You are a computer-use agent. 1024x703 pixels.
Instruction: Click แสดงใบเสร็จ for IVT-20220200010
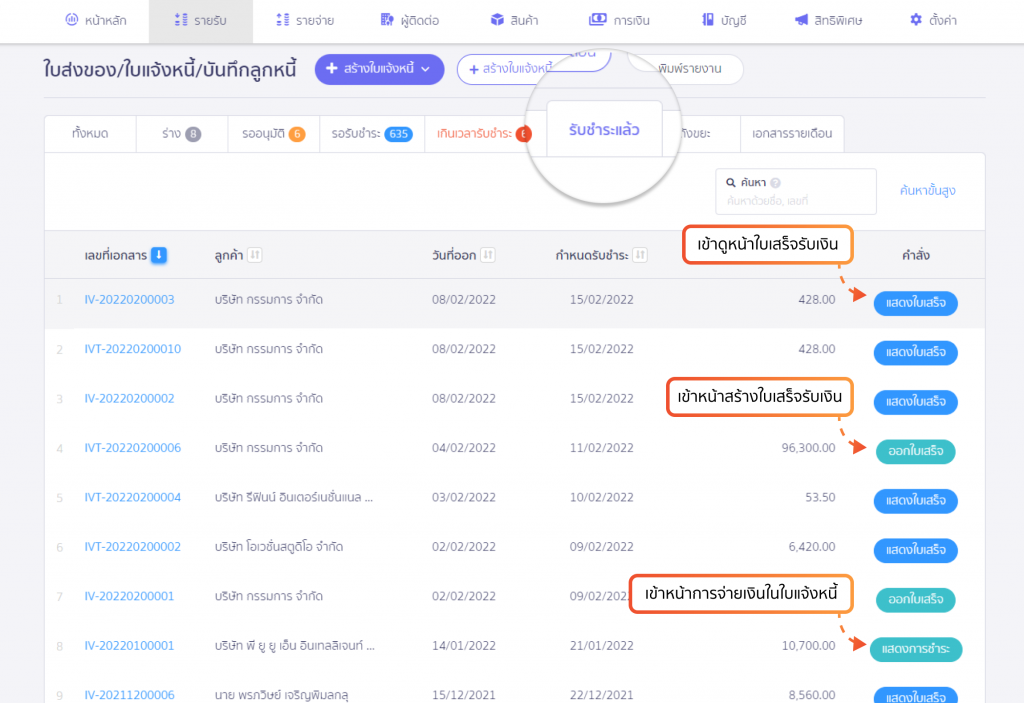pos(916,353)
